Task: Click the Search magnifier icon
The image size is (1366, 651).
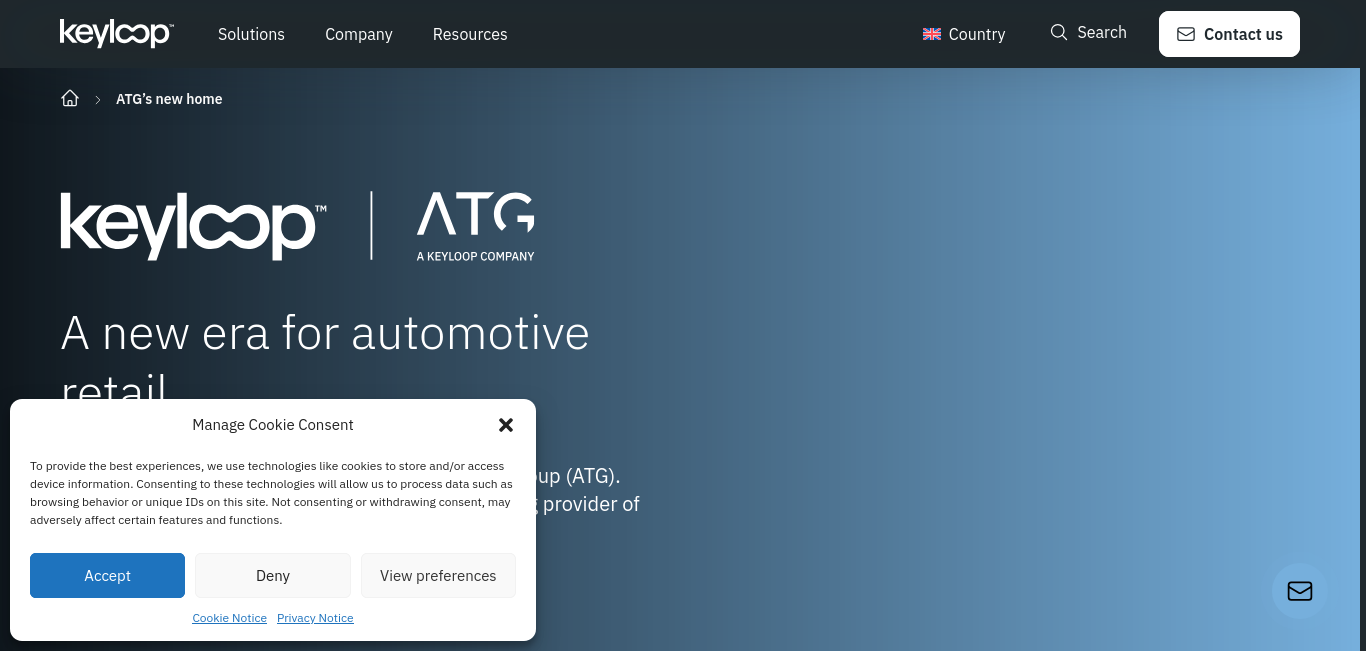Action: coord(1059,32)
